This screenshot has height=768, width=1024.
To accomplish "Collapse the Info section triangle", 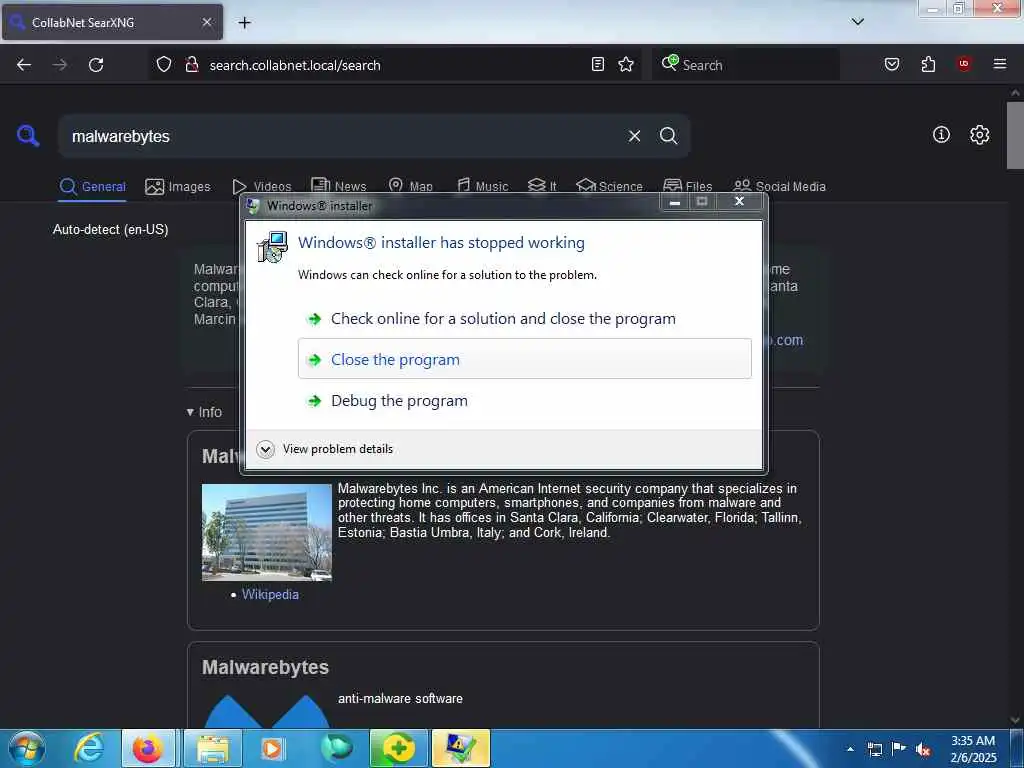I will tap(190, 412).
